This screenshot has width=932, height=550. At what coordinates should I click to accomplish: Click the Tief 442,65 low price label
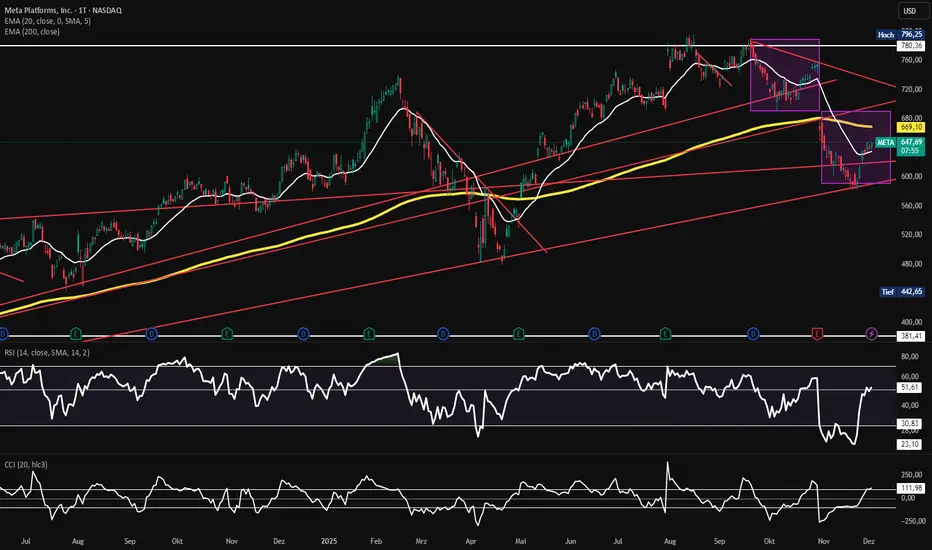pos(902,291)
